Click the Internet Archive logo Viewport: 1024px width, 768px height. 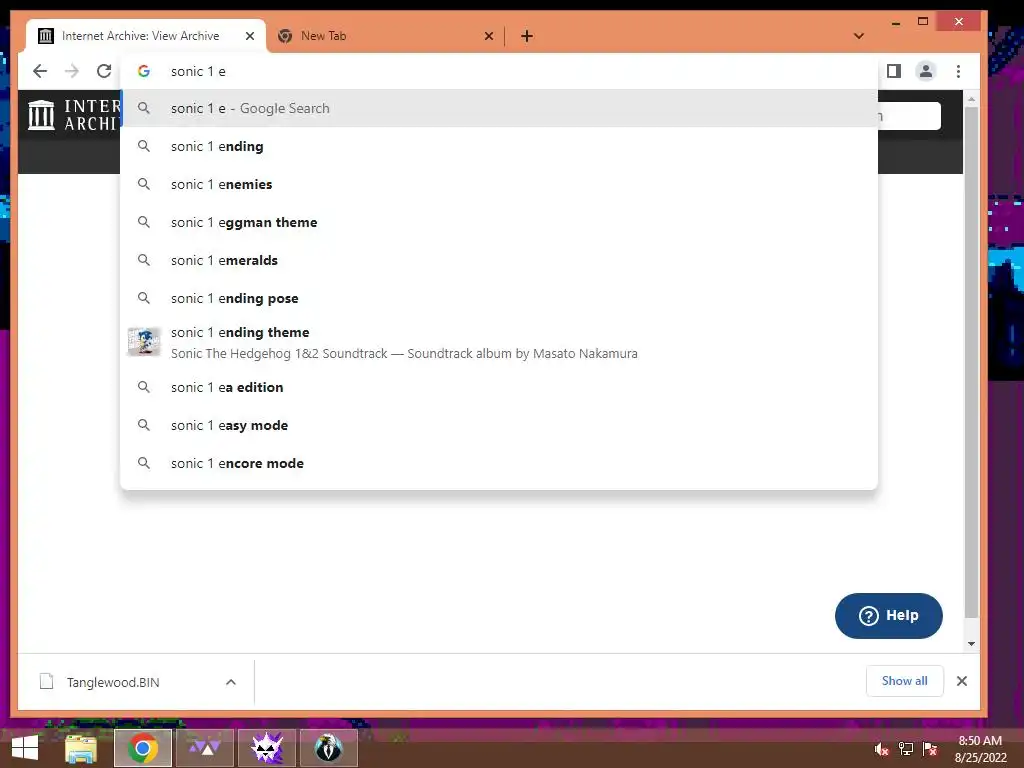coord(74,115)
